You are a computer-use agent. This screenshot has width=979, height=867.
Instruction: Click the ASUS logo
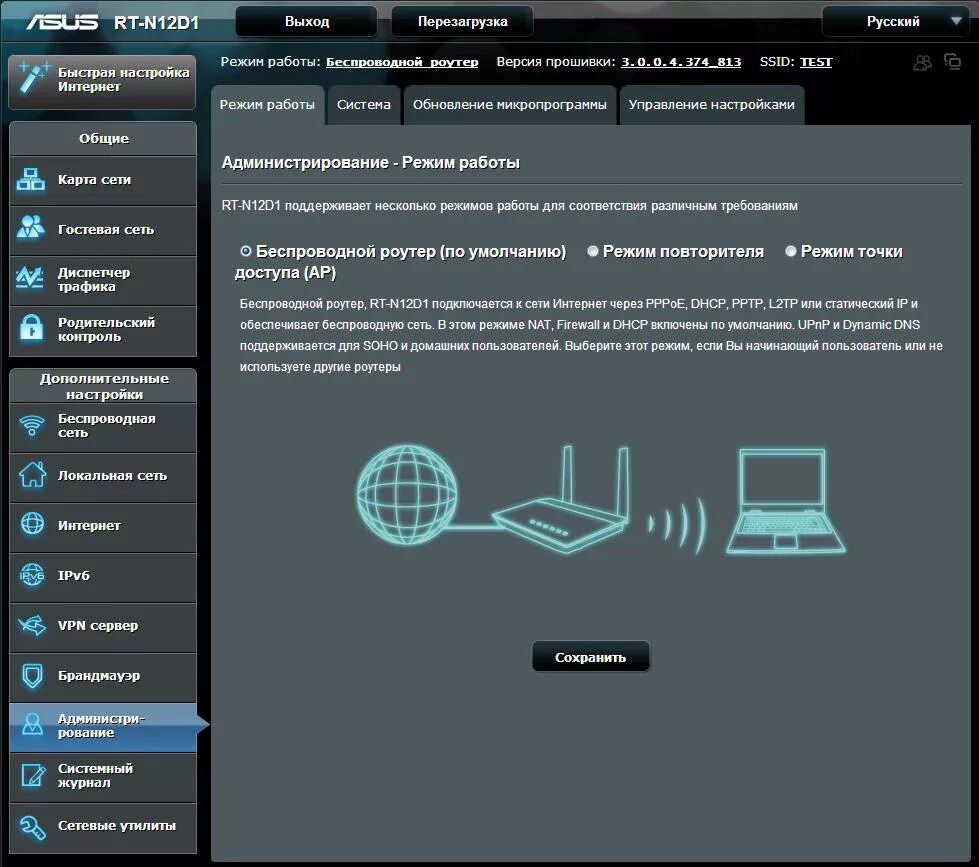tap(62, 22)
